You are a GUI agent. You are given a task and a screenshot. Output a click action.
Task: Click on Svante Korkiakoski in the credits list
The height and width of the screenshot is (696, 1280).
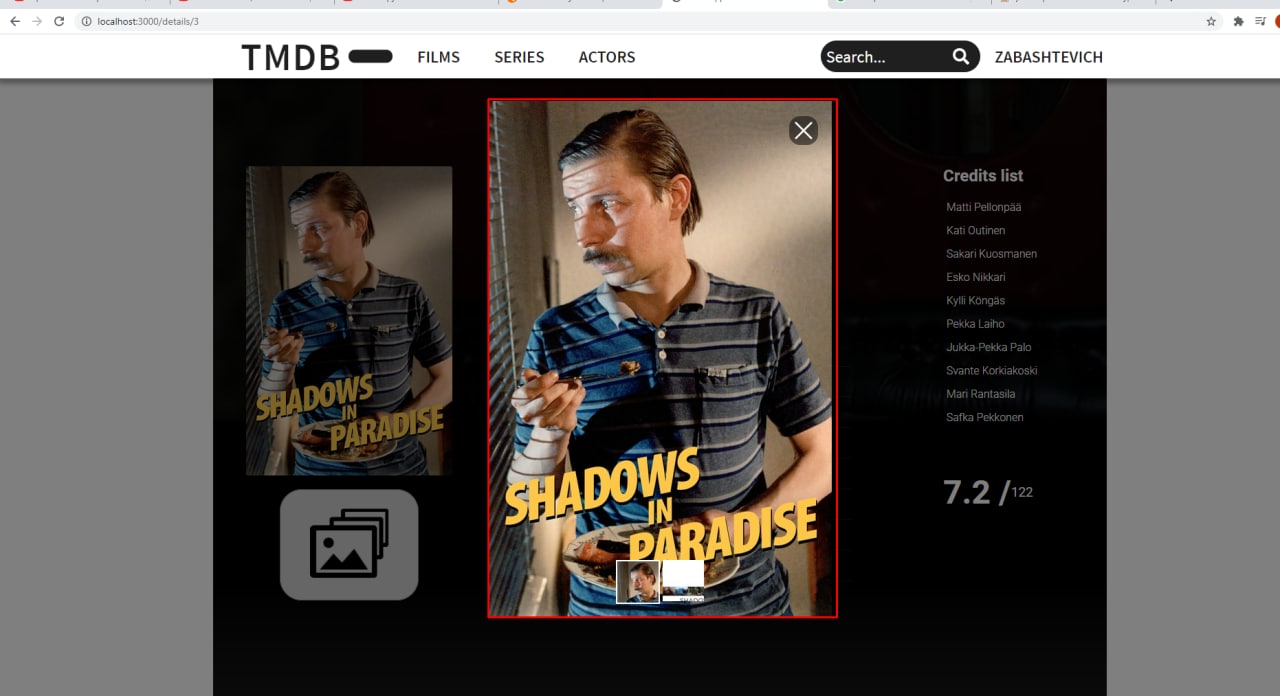(991, 370)
